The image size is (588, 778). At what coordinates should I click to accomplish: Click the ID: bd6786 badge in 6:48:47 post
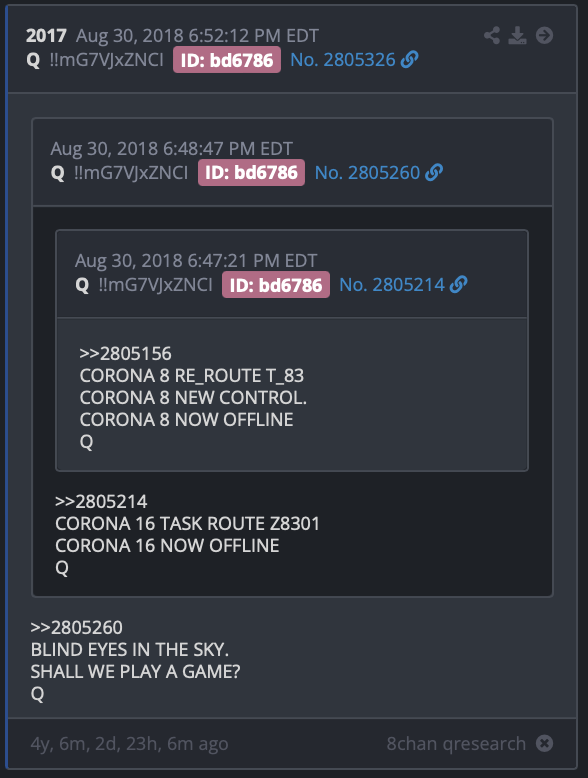(252, 173)
